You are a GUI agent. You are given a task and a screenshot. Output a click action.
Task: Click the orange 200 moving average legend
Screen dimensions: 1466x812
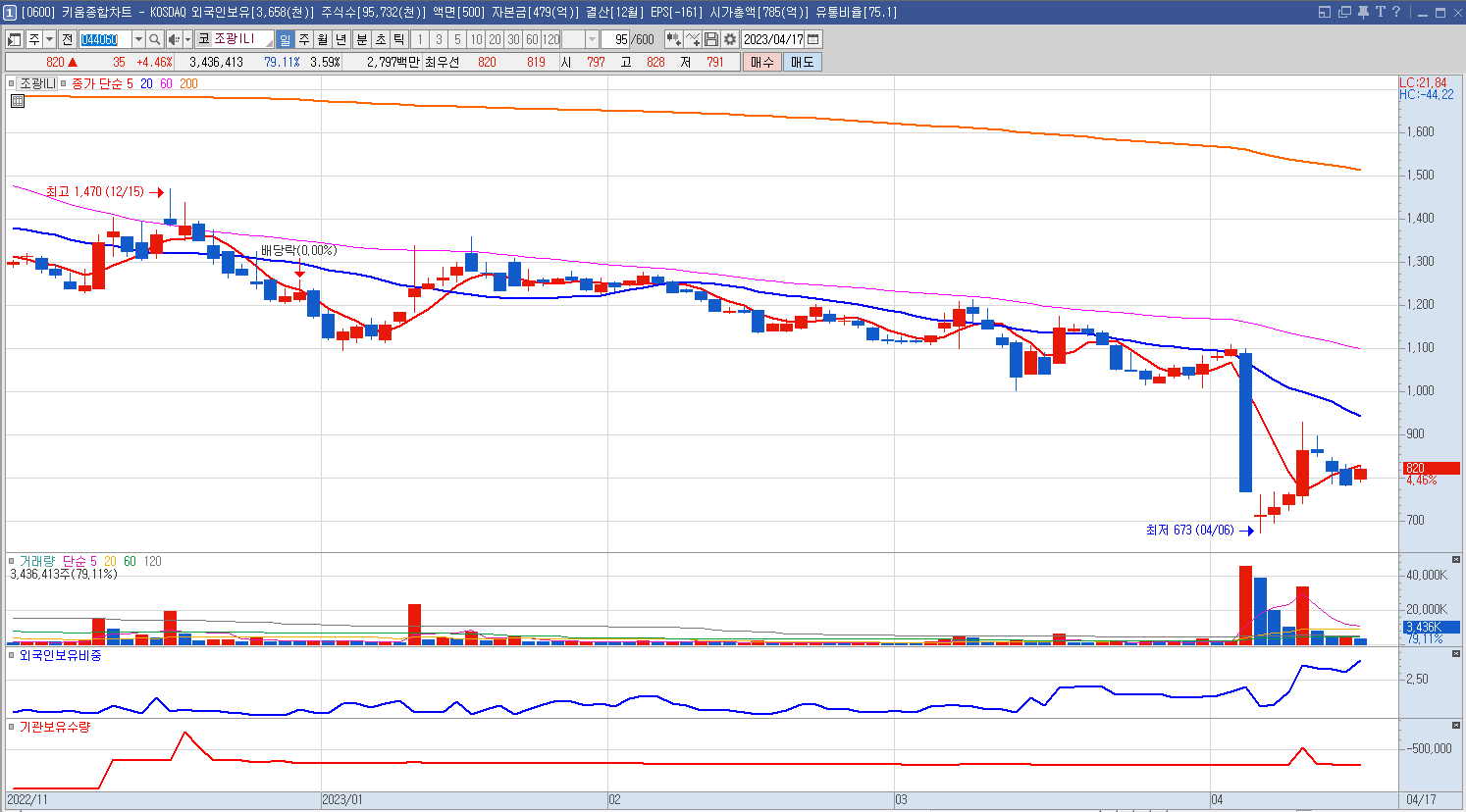[188, 83]
